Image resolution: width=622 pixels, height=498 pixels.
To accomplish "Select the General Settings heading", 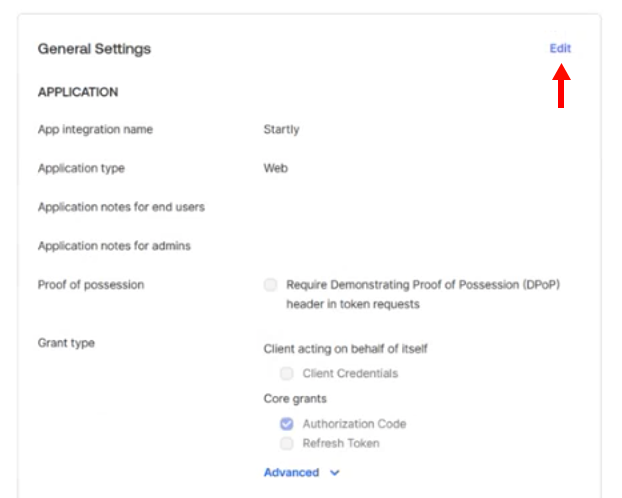I will pyautogui.click(x=94, y=49).
